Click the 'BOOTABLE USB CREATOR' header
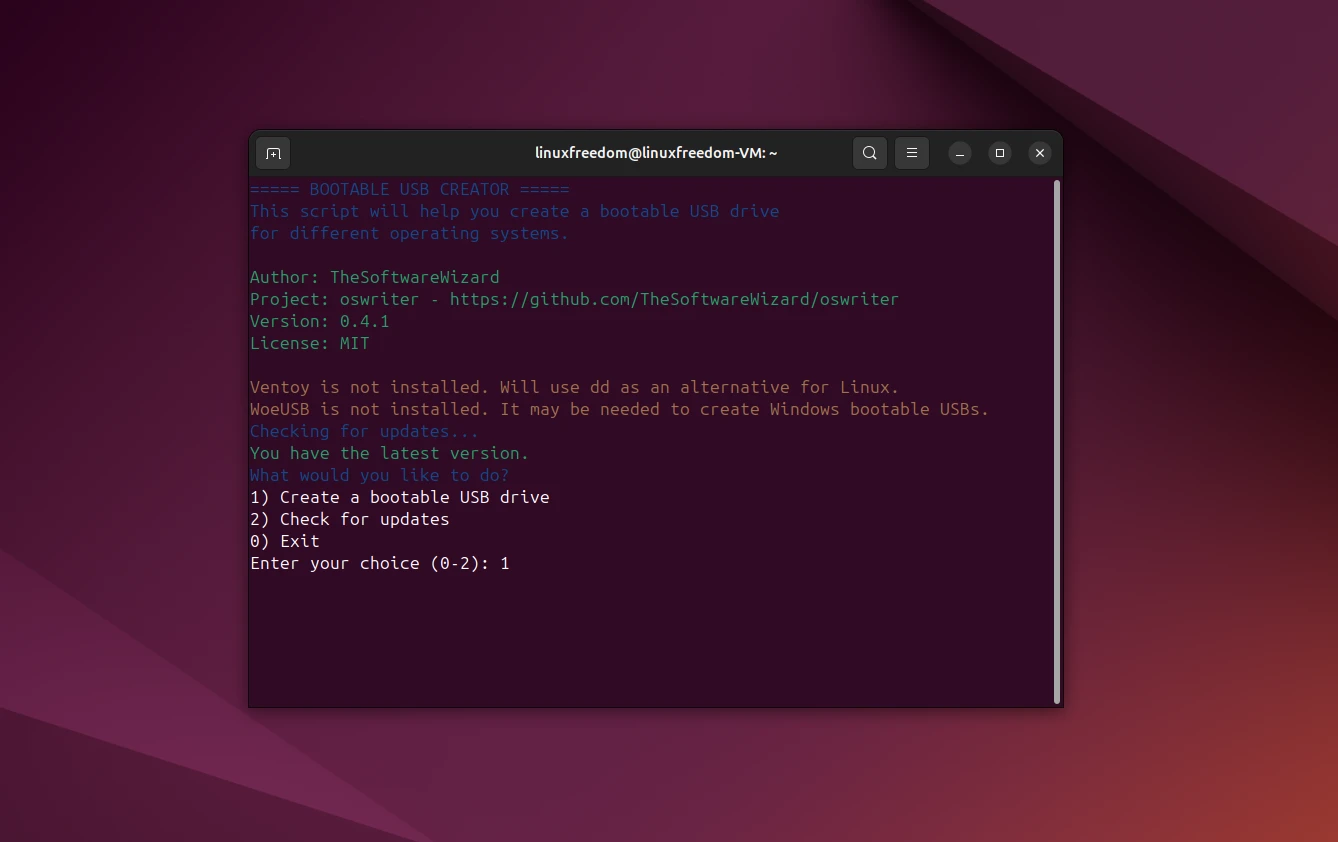 coord(410,189)
